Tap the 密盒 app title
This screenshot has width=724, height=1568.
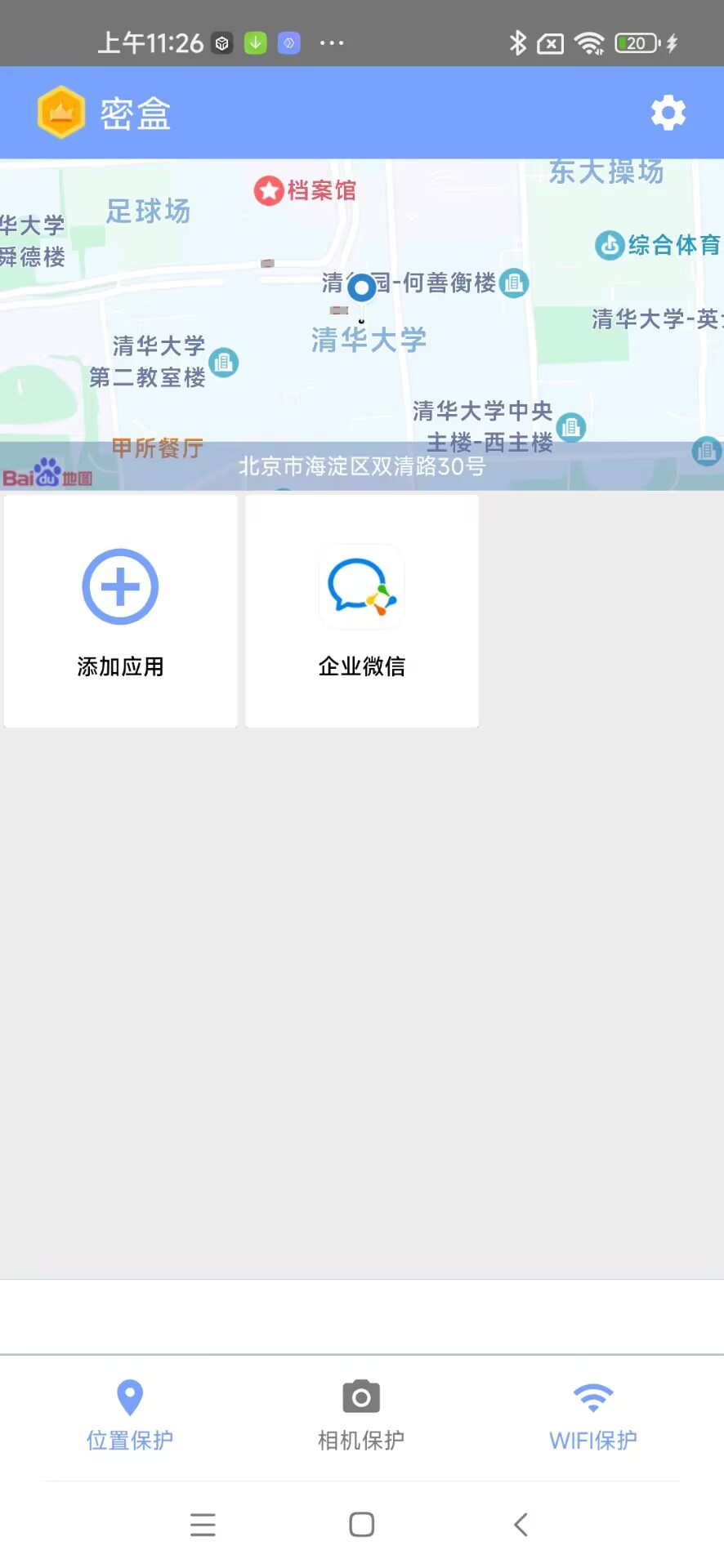(x=136, y=114)
